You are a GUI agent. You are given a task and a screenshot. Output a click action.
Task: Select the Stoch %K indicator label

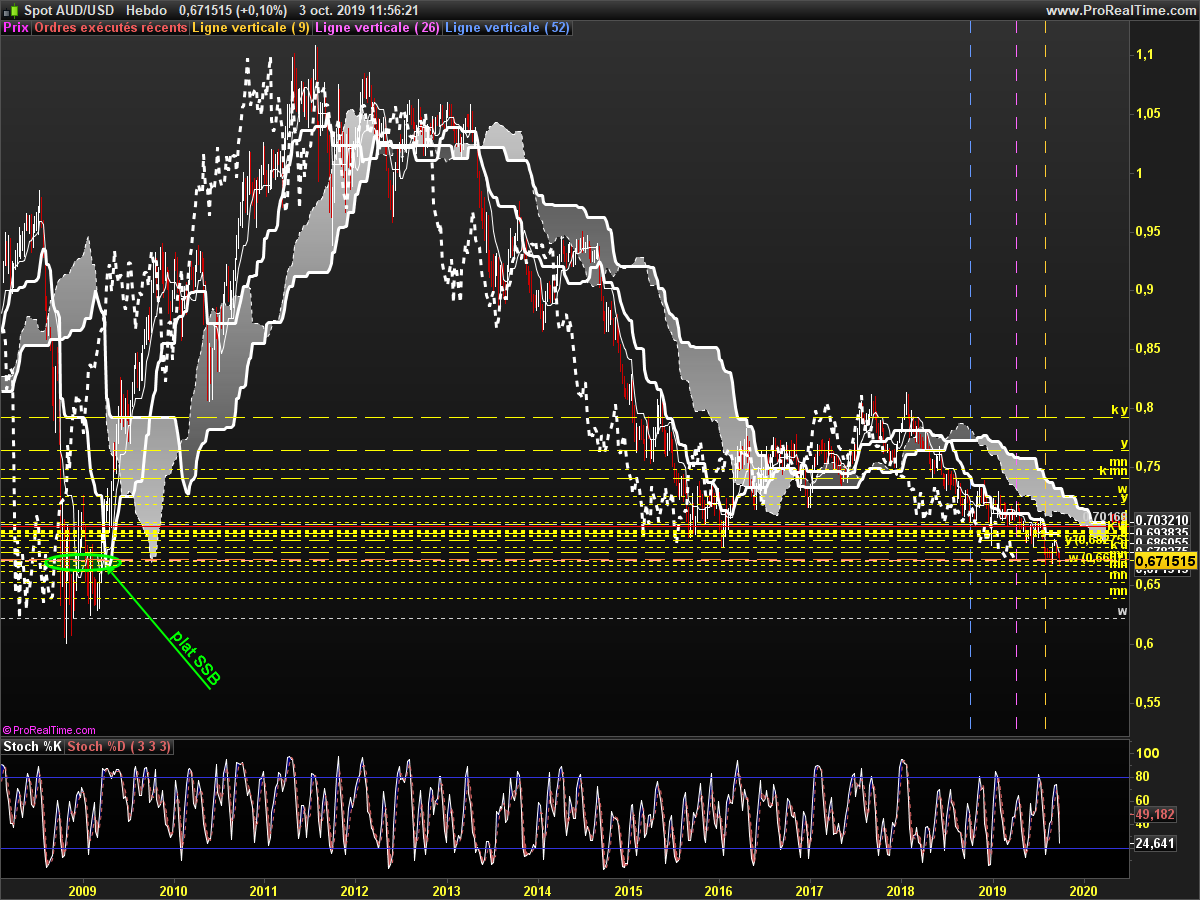click(x=33, y=747)
